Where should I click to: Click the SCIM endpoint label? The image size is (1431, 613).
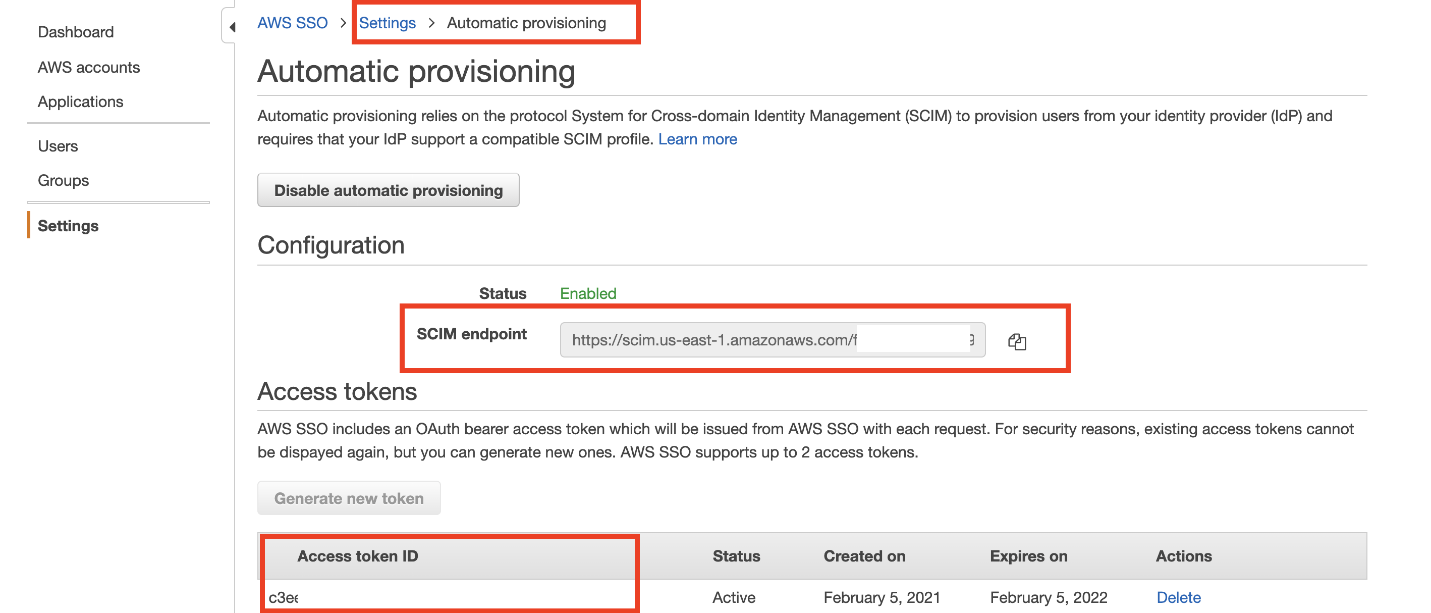(472, 334)
